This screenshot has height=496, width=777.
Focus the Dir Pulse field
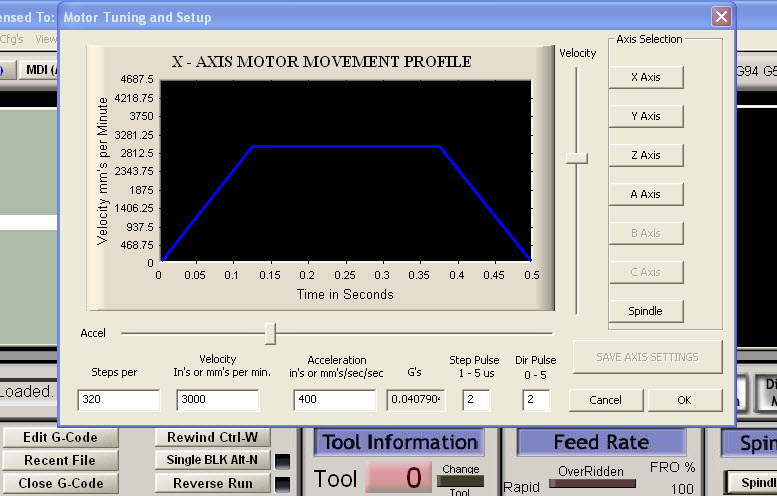coord(536,400)
